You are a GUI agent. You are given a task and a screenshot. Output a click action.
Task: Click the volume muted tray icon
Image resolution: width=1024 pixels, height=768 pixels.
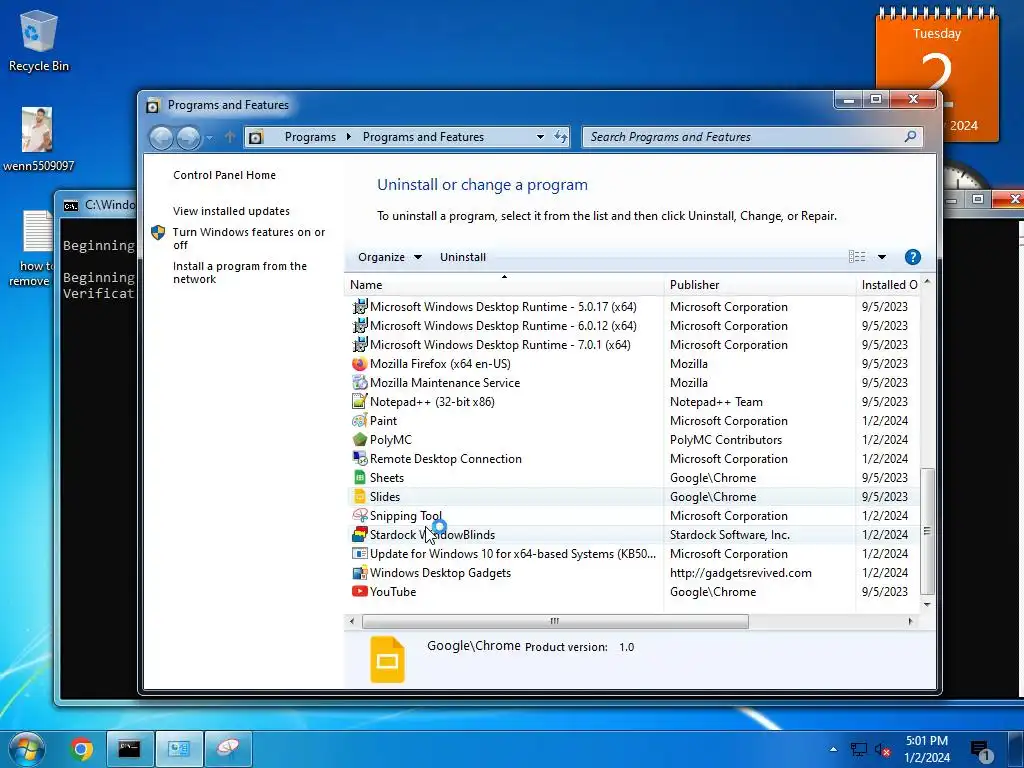[x=882, y=750]
